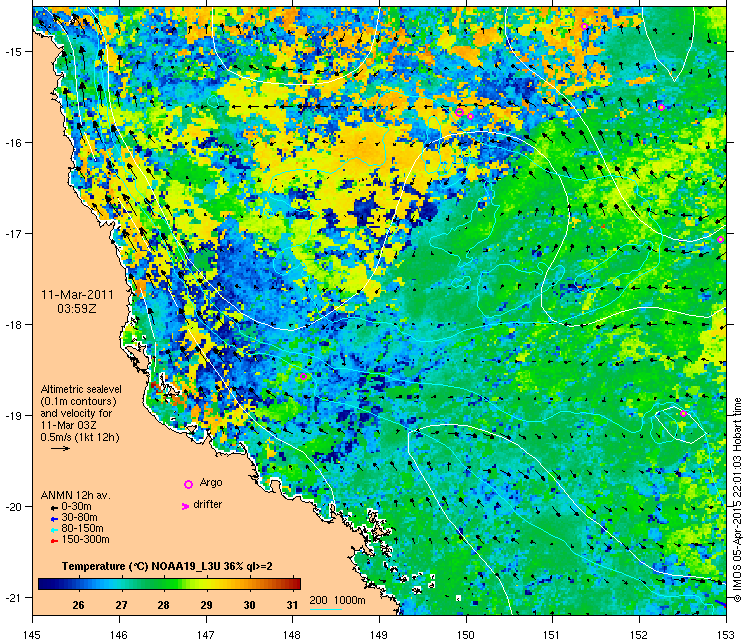Click the '150-300m' depth label
750x640 pixels.
click(x=85, y=540)
